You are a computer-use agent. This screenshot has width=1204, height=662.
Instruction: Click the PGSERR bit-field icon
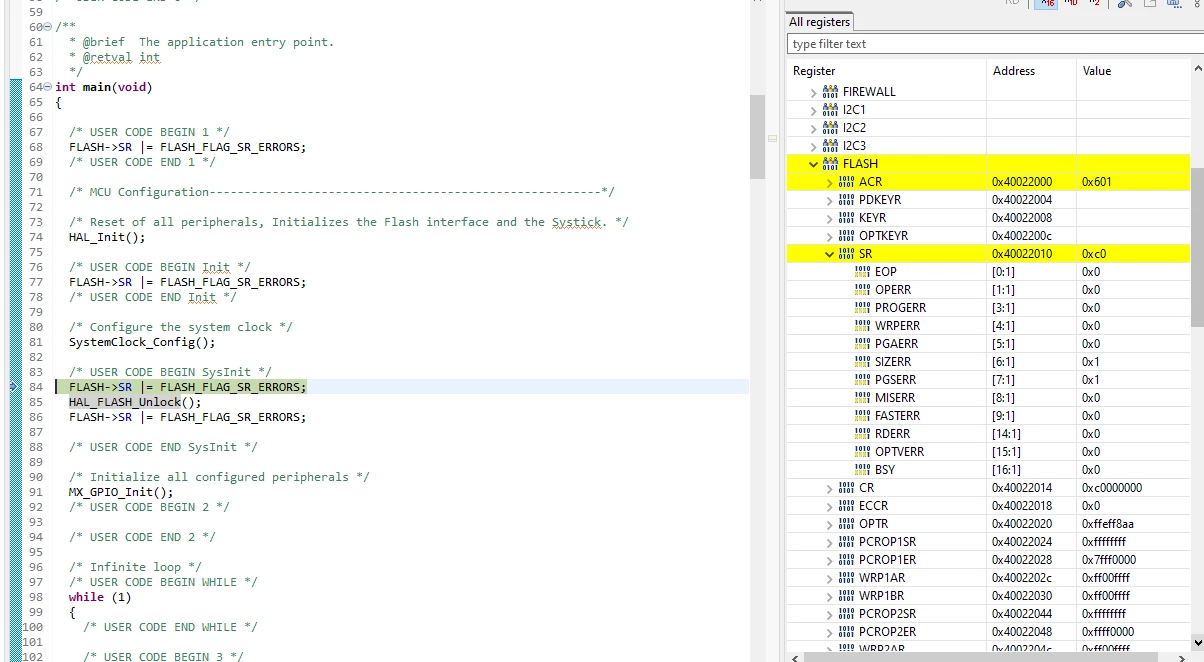point(863,380)
